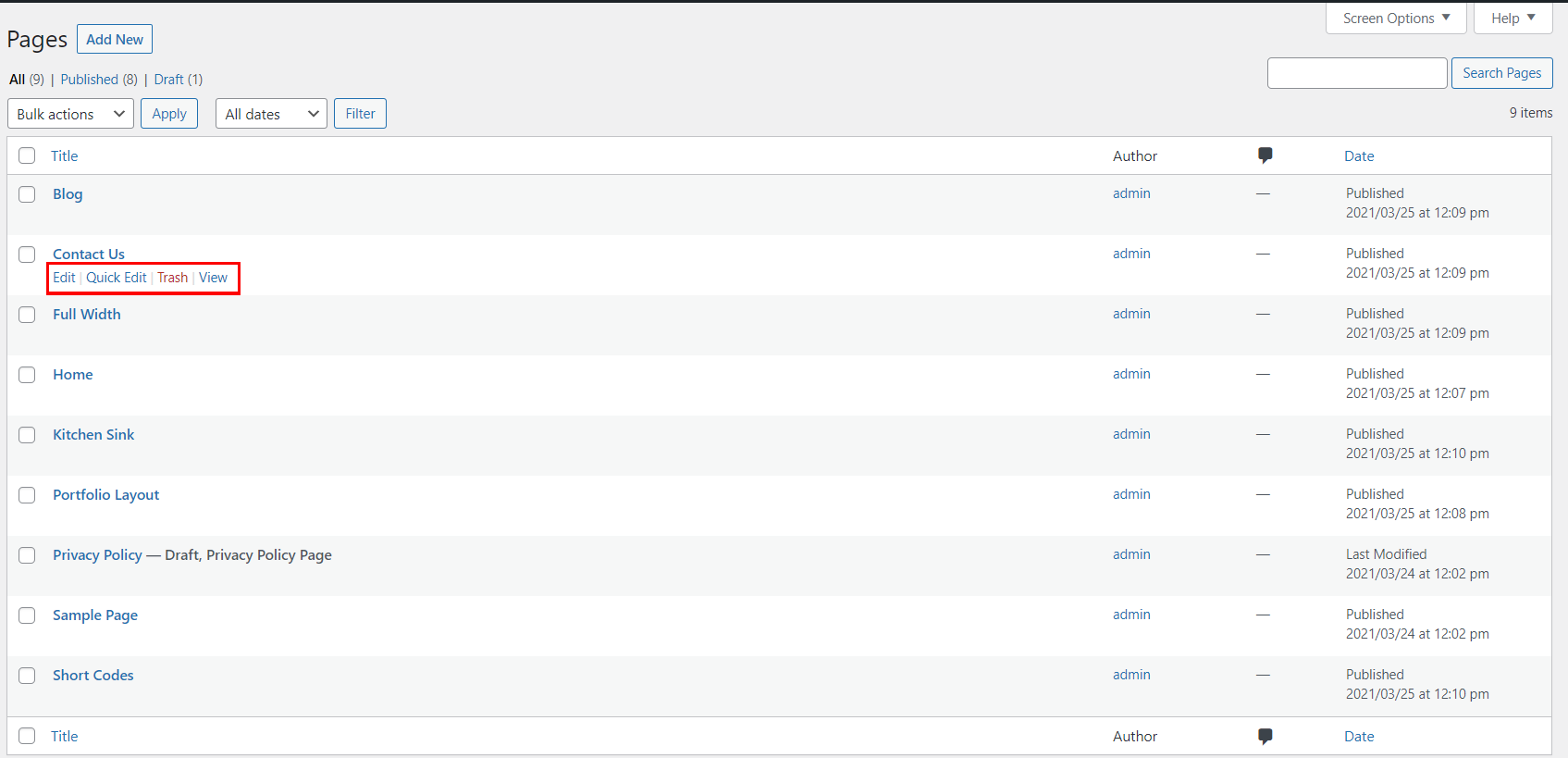Open Quick Edit for Contact Us
The image size is (1568, 758).
pos(117,278)
